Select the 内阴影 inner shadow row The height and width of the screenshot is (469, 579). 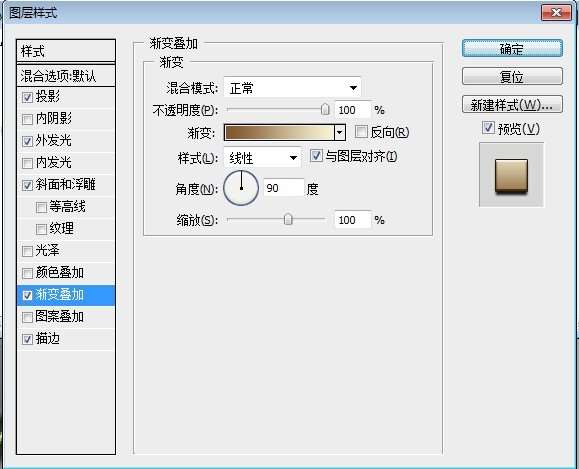pos(66,119)
